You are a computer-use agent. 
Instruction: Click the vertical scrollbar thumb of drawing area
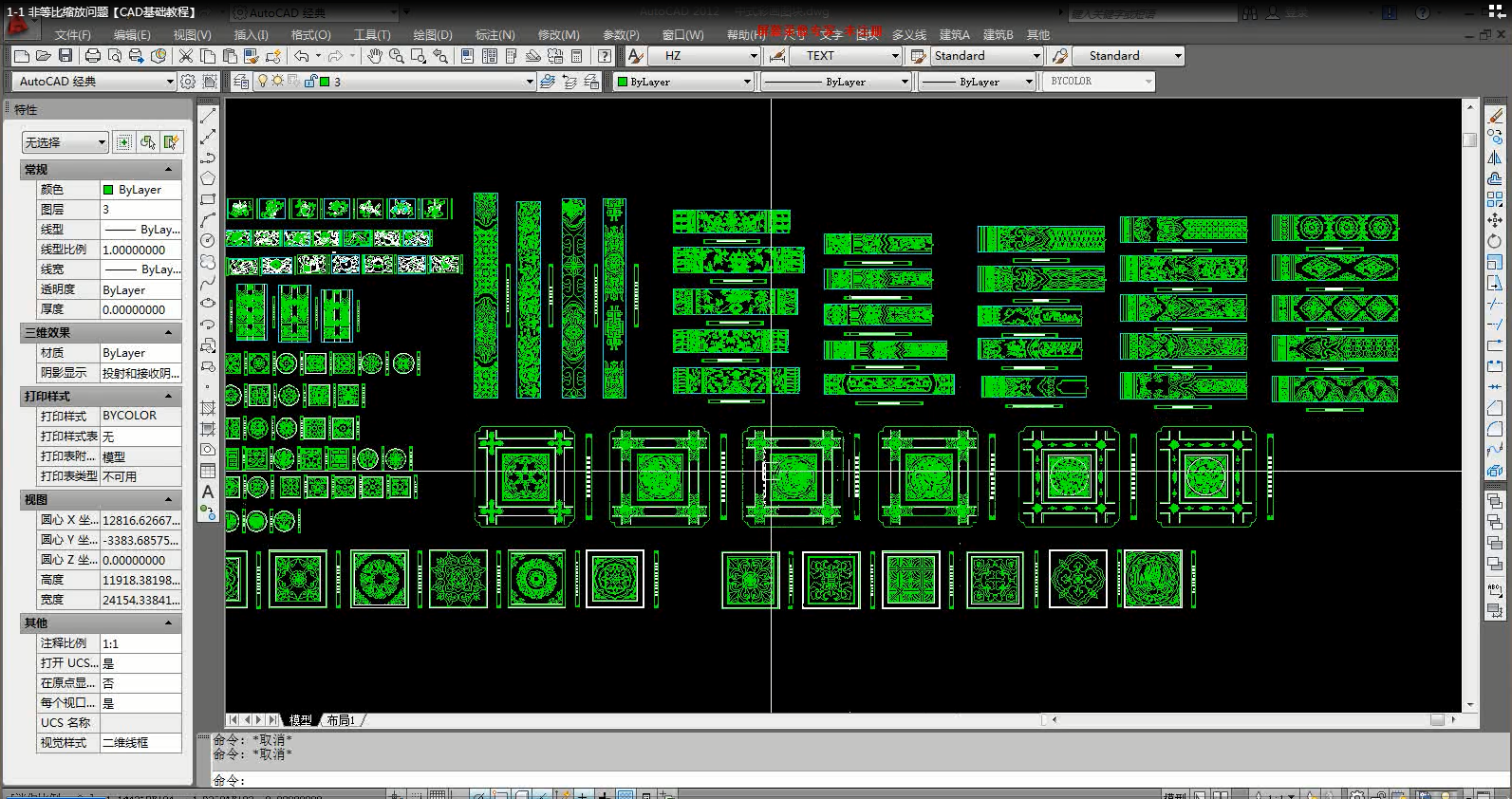point(1469,139)
